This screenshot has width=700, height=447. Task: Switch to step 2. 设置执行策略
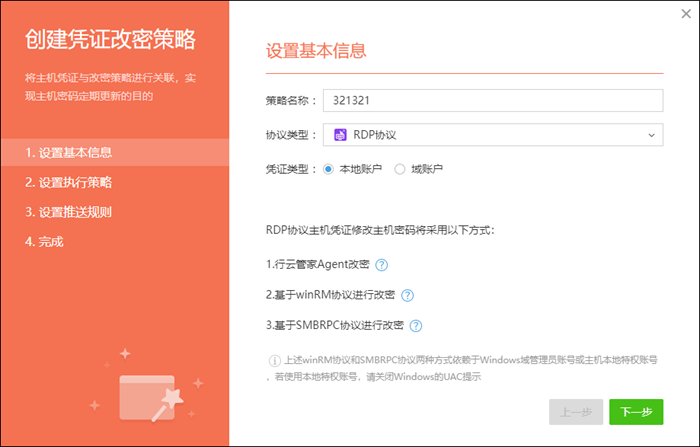[x=69, y=182]
